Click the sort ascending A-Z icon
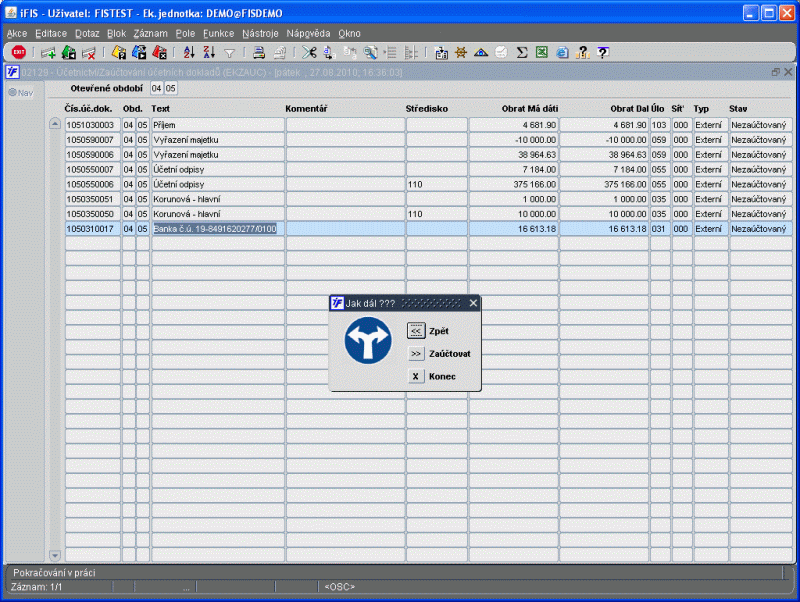 (x=189, y=52)
